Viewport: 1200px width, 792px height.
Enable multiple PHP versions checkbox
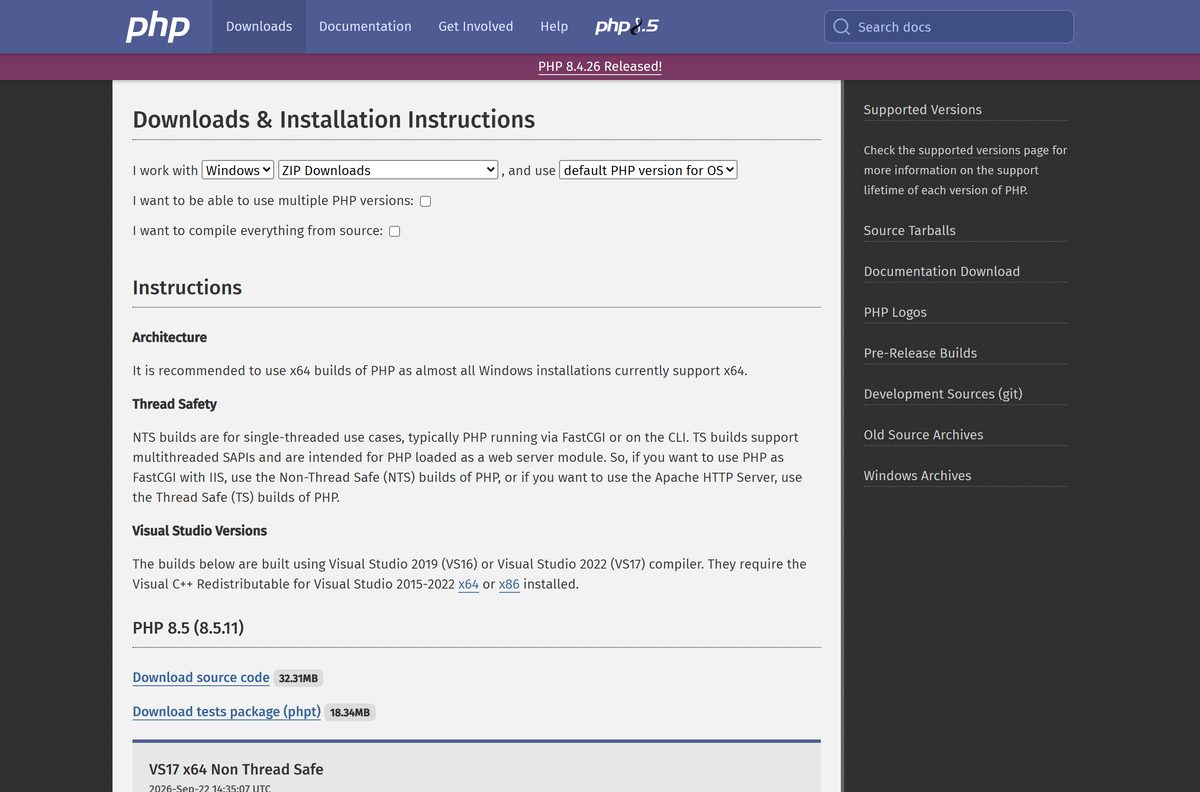[425, 201]
